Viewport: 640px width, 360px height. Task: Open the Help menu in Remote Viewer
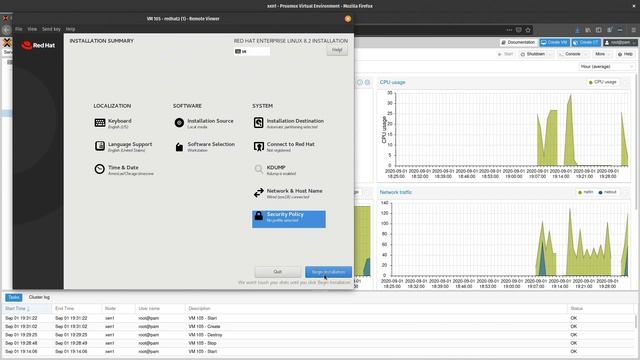pyautogui.click(x=70, y=29)
